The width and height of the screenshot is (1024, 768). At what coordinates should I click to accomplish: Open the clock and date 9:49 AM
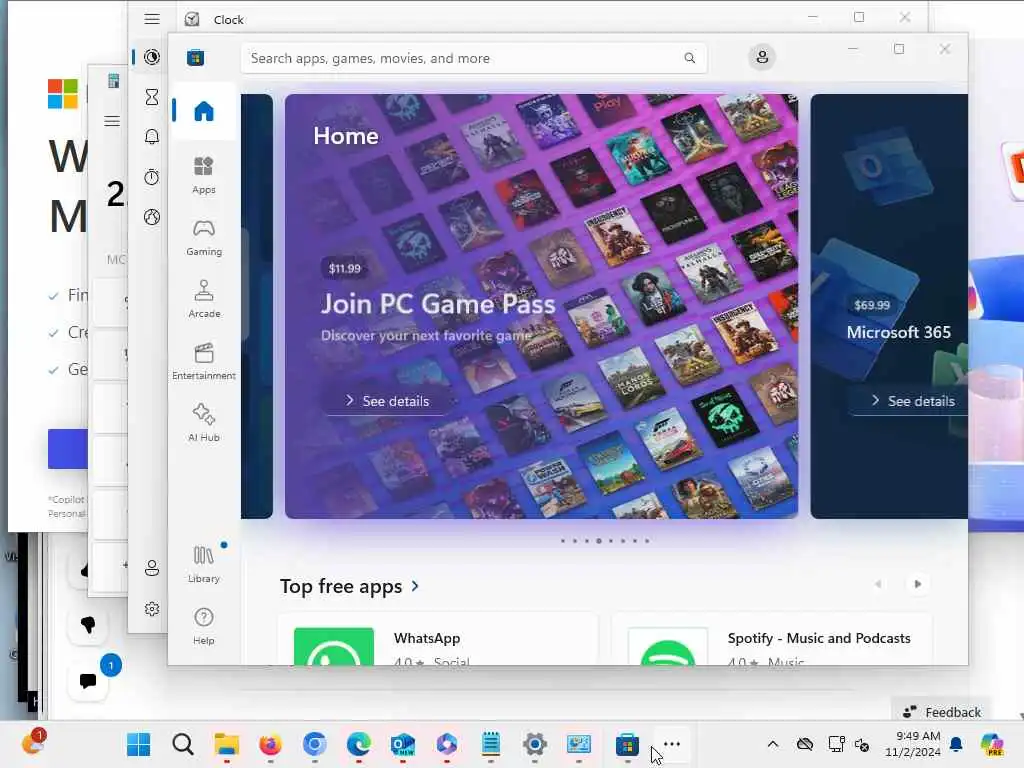(x=913, y=744)
